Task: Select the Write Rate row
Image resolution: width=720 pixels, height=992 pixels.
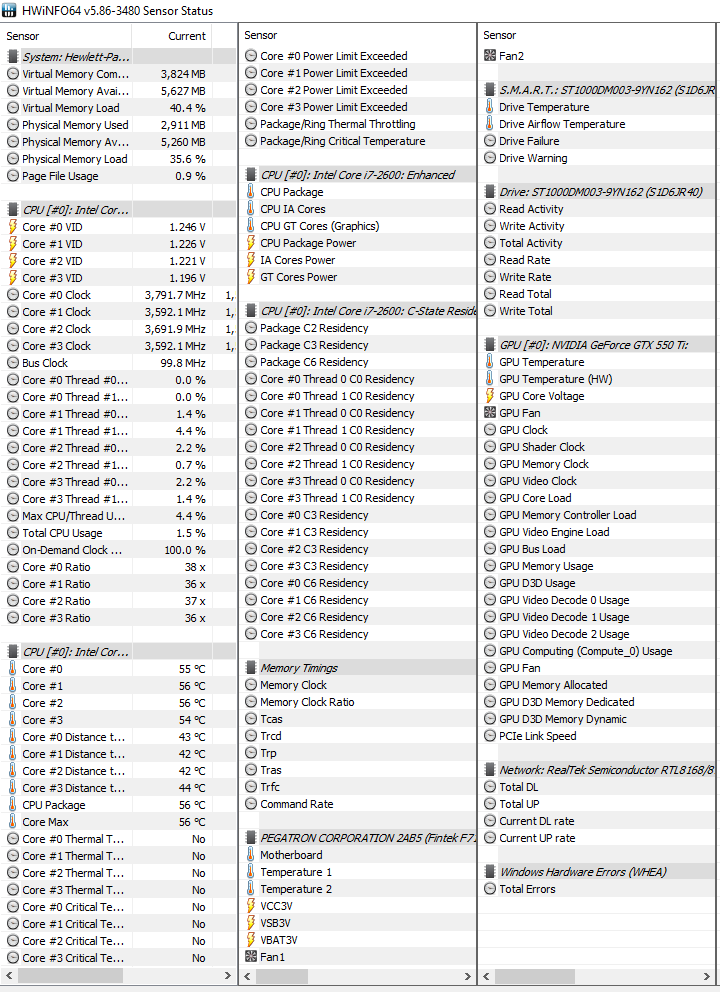Action: click(x=598, y=277)
